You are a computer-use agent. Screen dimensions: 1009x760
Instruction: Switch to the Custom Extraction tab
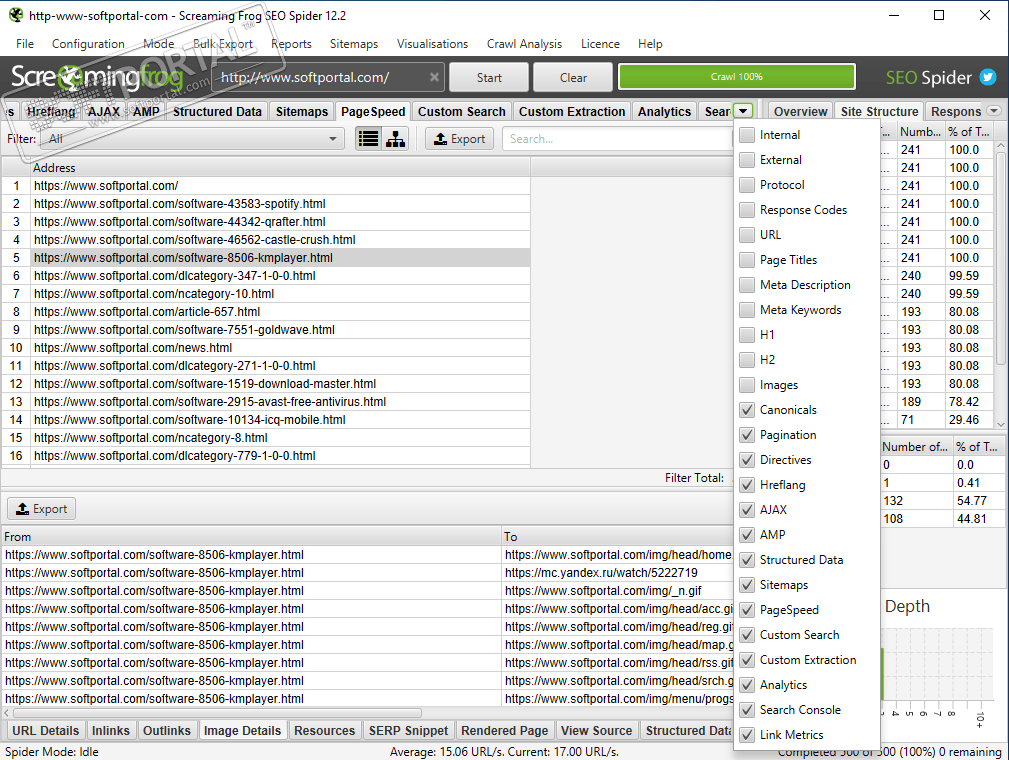pyautogui.click(x=572, y=111)
